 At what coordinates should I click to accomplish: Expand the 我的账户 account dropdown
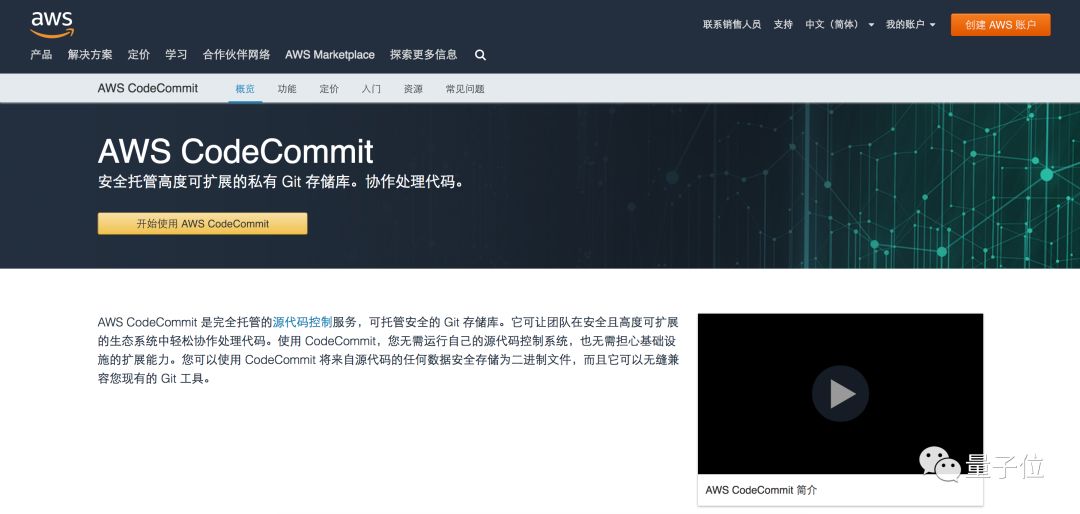911,24
